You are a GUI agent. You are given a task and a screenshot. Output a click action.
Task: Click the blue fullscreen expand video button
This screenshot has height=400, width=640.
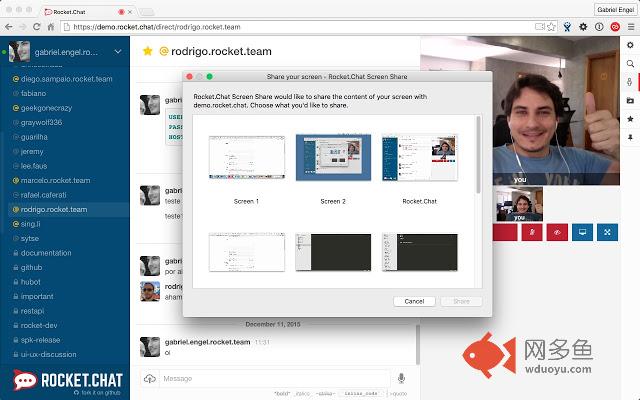tap(606, 232)
